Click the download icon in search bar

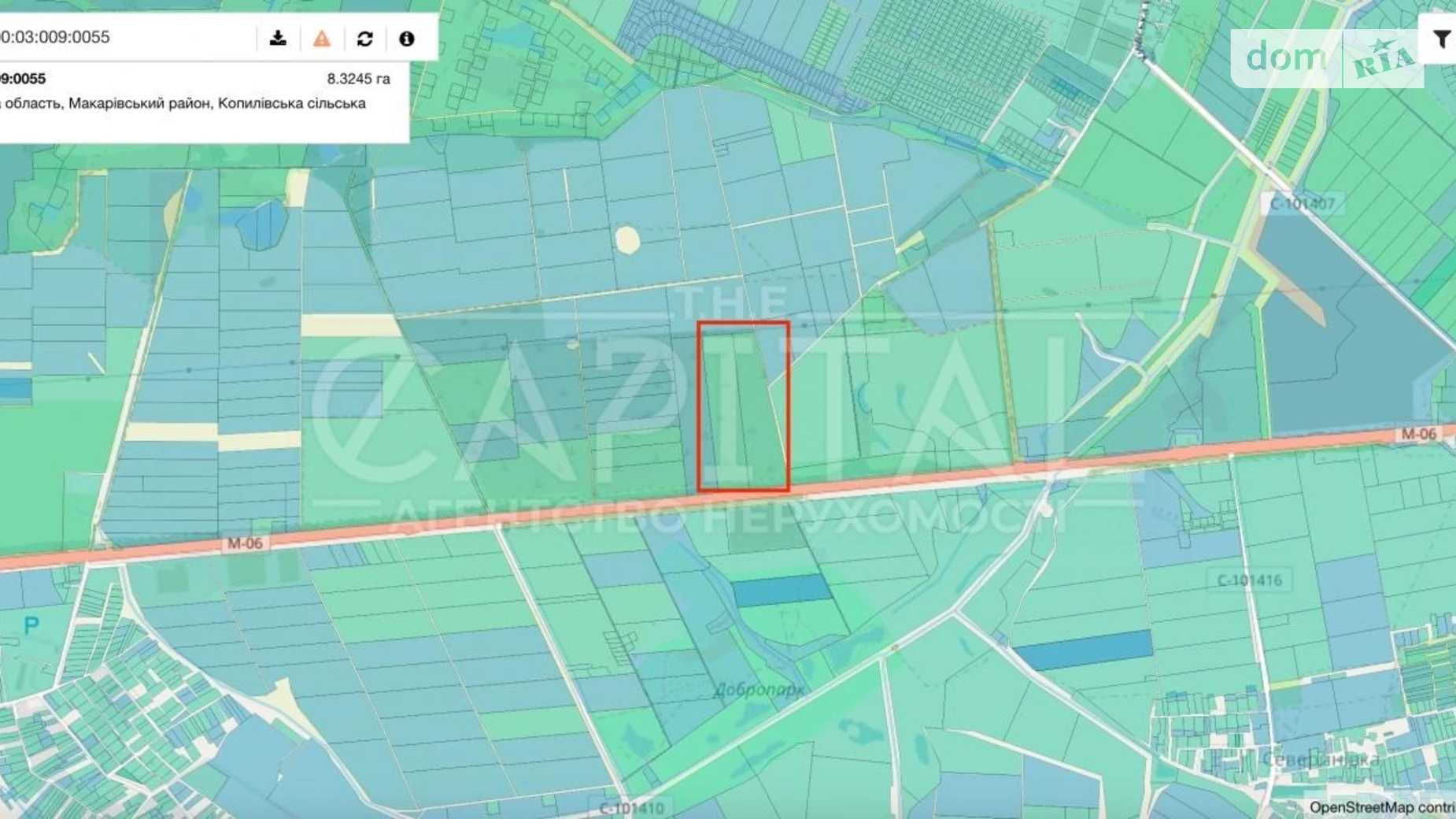click(x=278, y=38)
